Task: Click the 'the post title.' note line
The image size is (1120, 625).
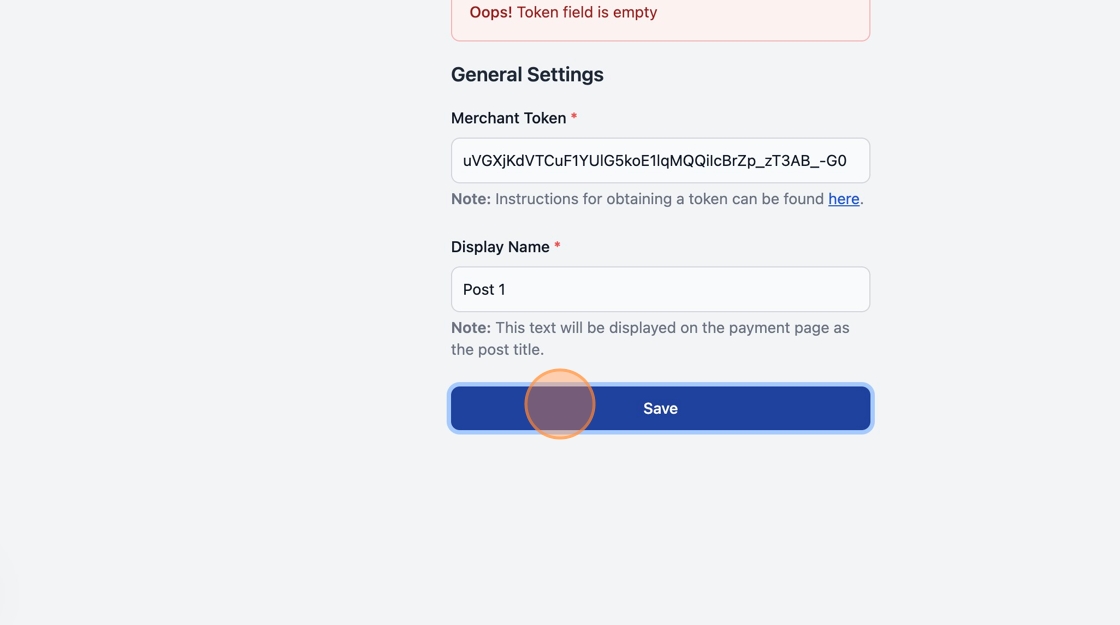Action: click(x=497, y=350)
